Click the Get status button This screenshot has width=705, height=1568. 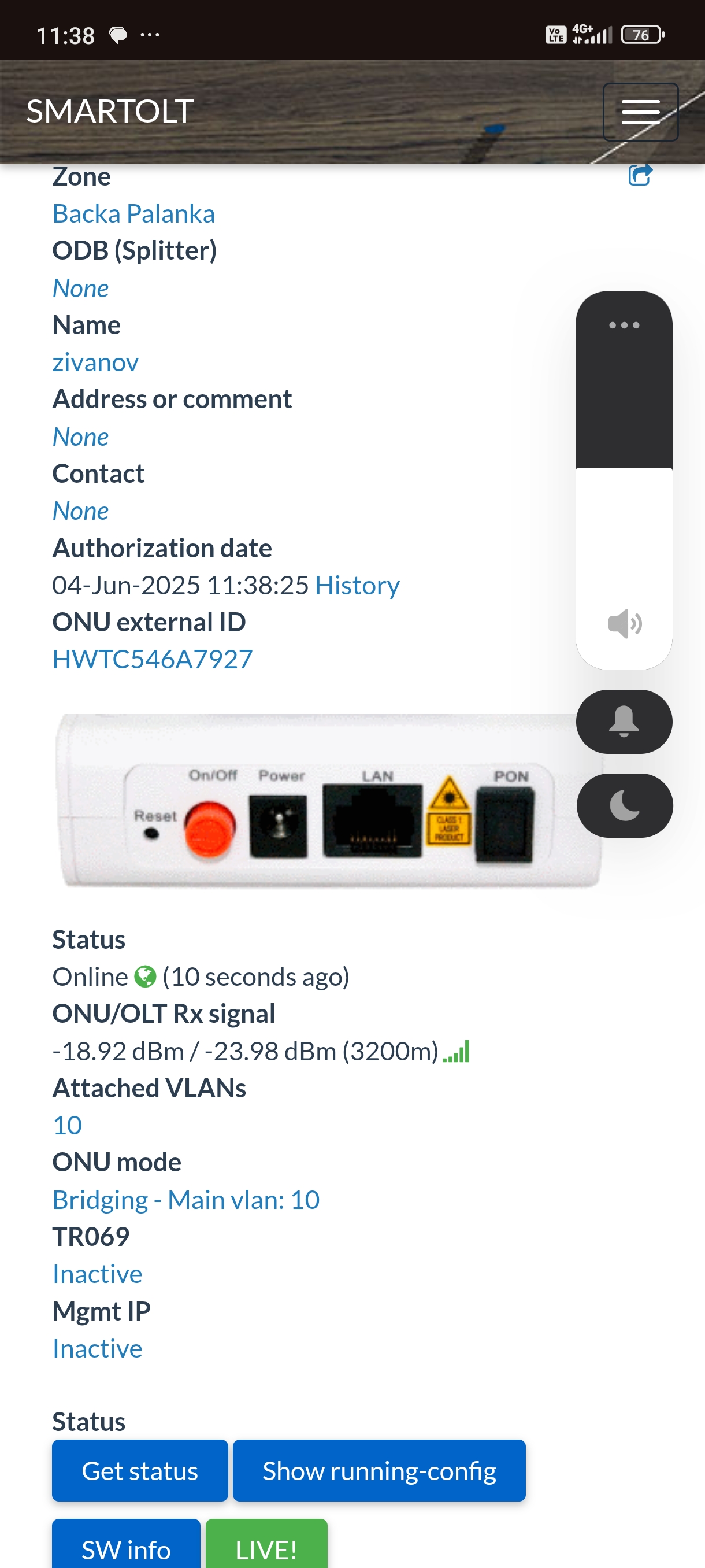click(140, 1470)
